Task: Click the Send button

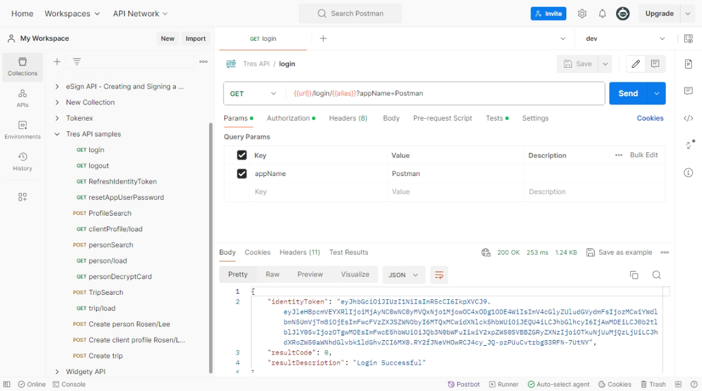Action: (x=628, y=93)
